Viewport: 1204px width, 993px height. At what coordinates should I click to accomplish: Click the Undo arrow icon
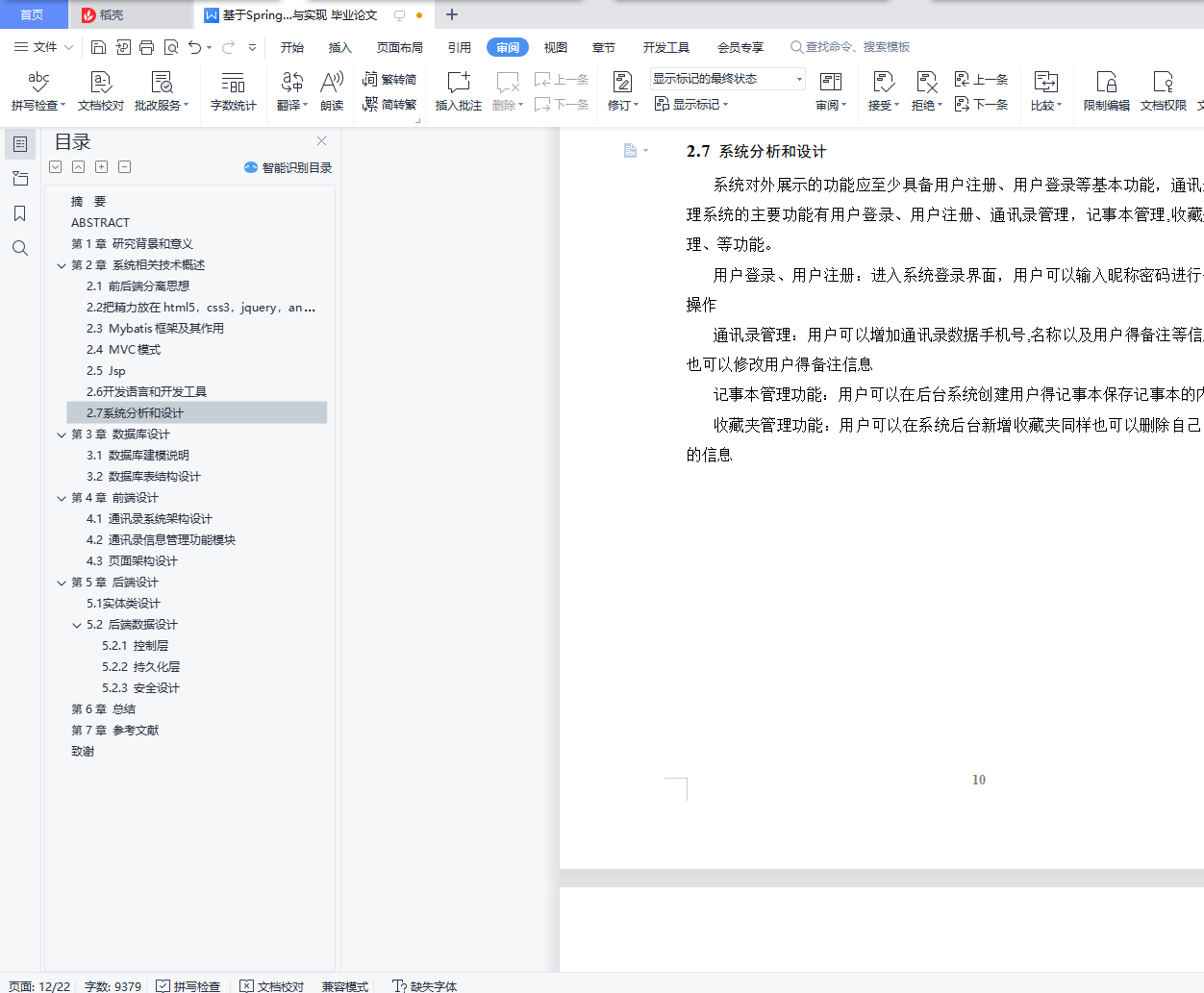[x=195, y=47]
